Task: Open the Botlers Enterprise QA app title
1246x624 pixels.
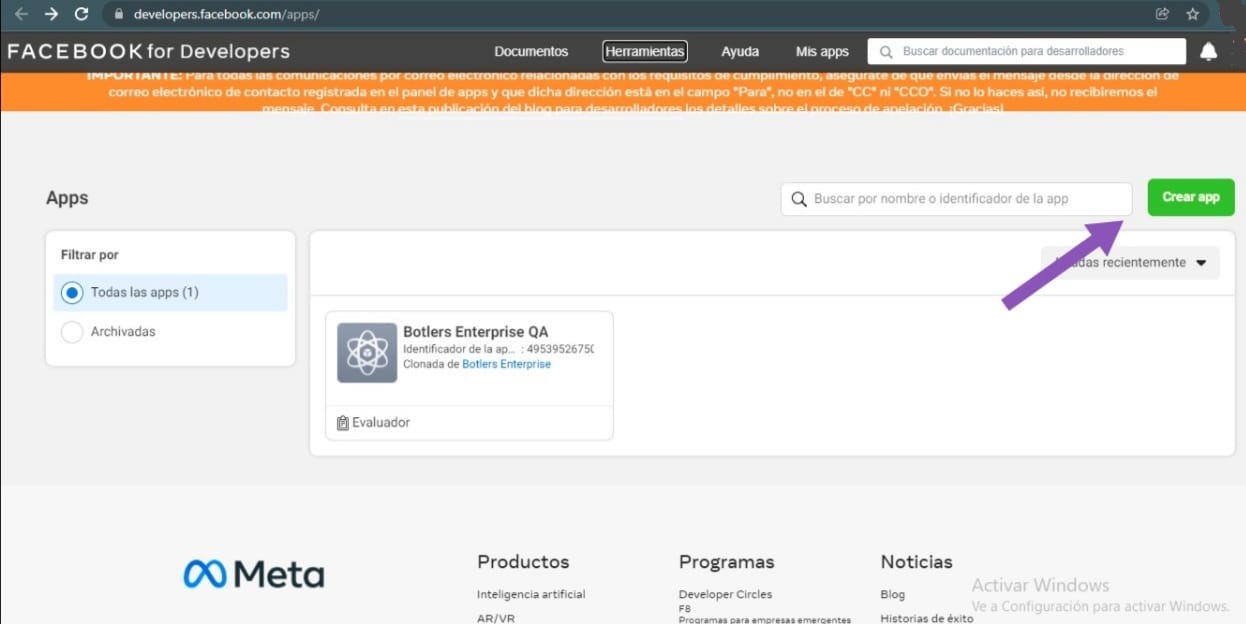Action: coord(475,332)
